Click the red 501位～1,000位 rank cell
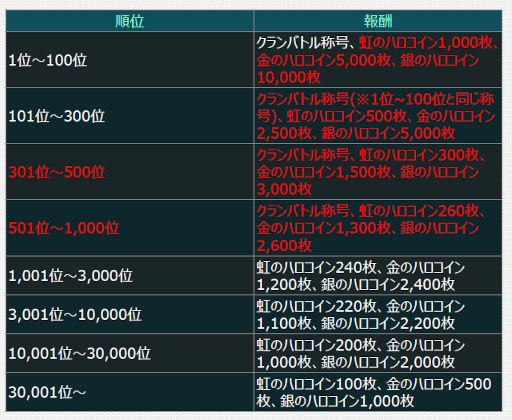The image size is (512, 420). pos(130,228)
